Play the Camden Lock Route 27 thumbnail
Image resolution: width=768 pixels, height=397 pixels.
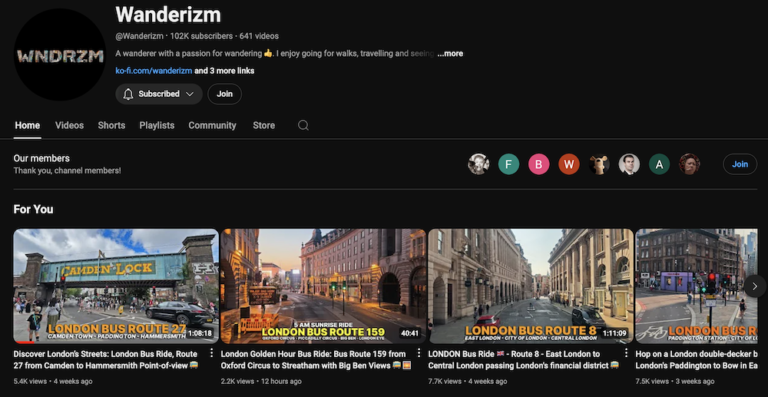(x=116, y=286)
